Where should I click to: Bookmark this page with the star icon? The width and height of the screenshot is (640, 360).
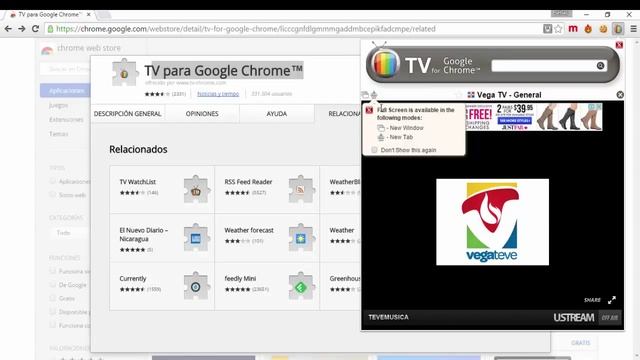click(x=558, y=29)
